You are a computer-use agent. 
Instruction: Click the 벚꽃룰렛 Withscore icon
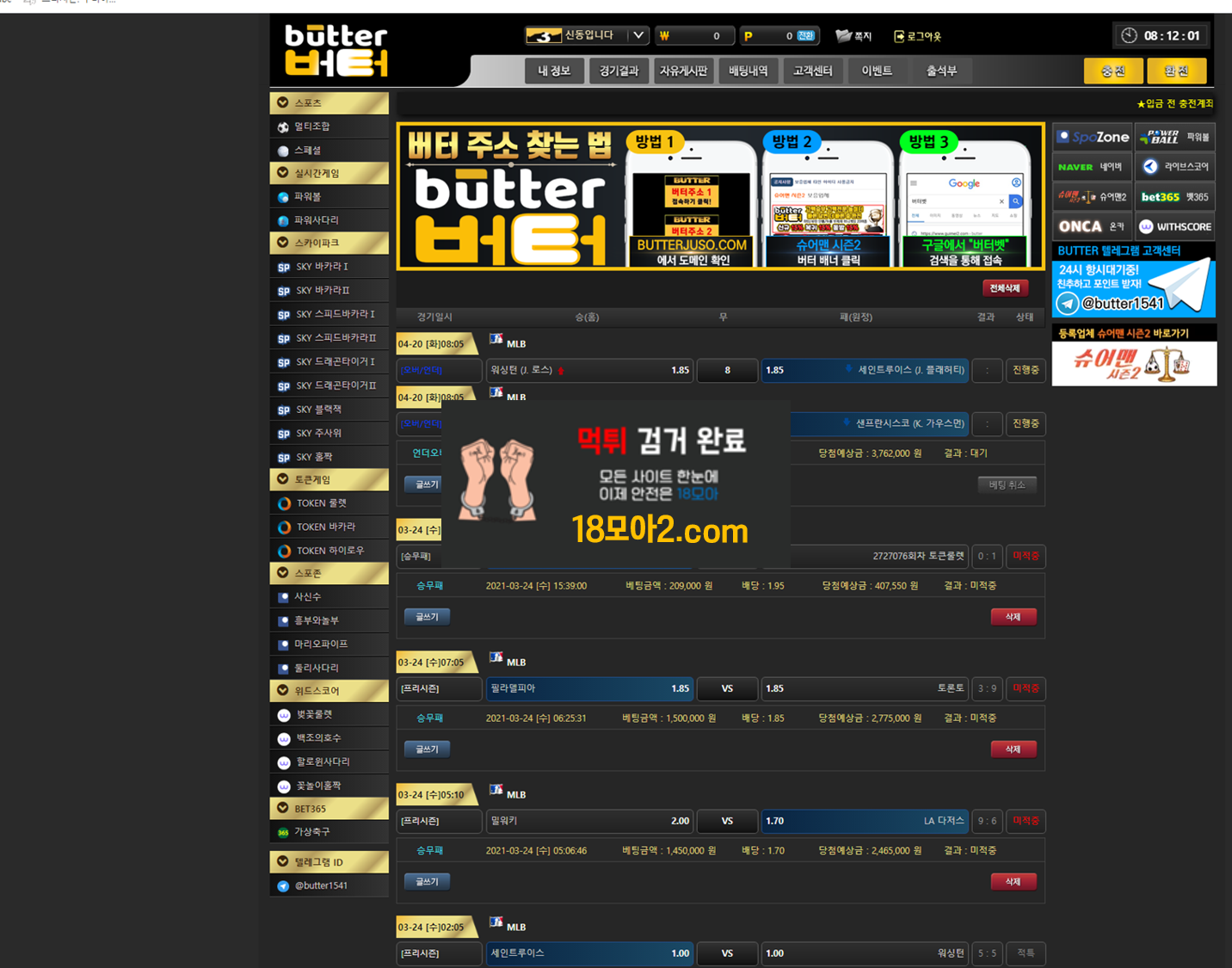coord(284,715)
